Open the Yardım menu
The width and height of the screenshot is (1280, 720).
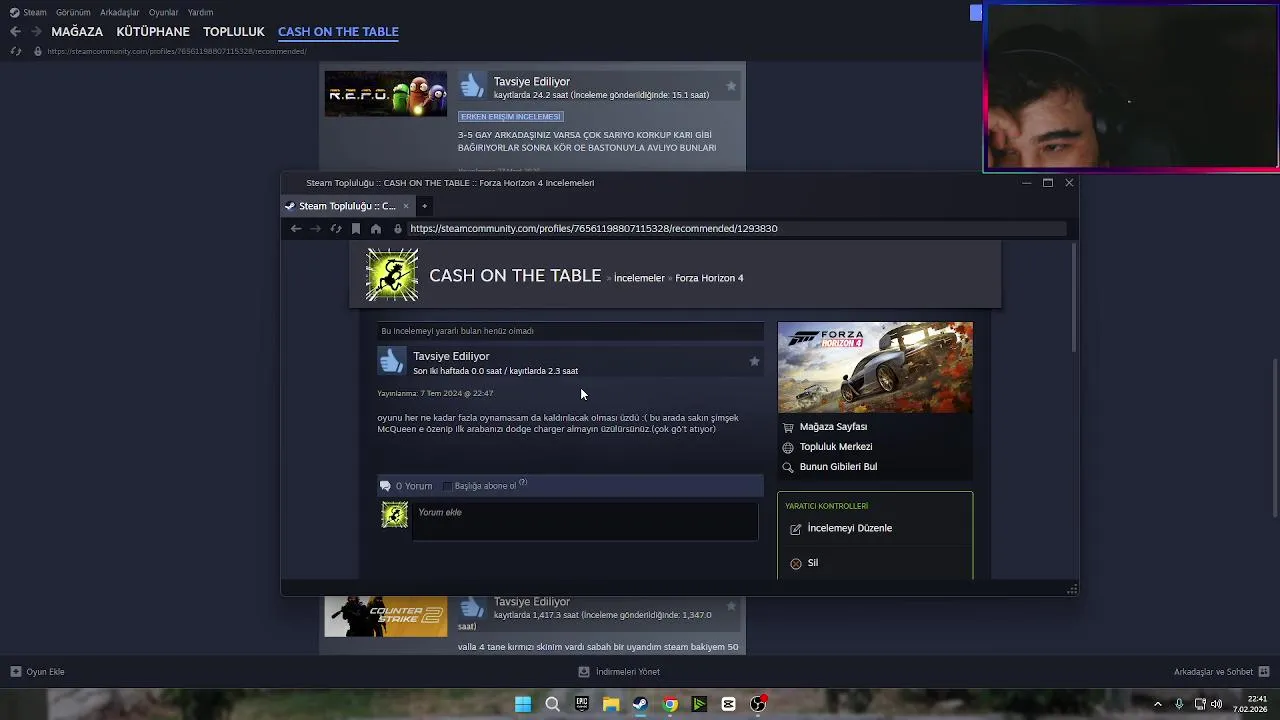[201, 12]
